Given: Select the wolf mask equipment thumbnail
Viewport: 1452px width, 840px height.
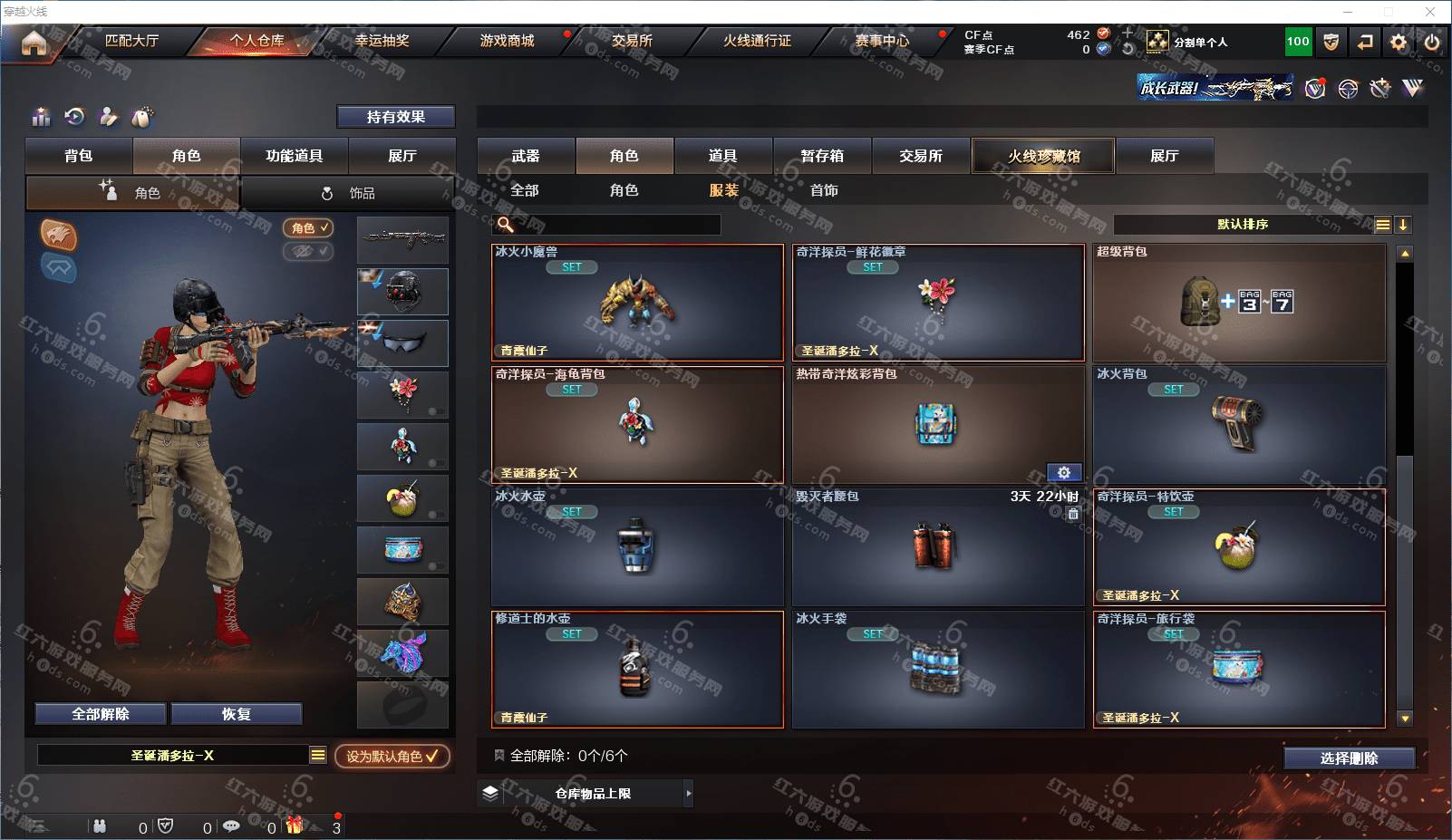Looking at the screenshot, I should pos(402,653).
